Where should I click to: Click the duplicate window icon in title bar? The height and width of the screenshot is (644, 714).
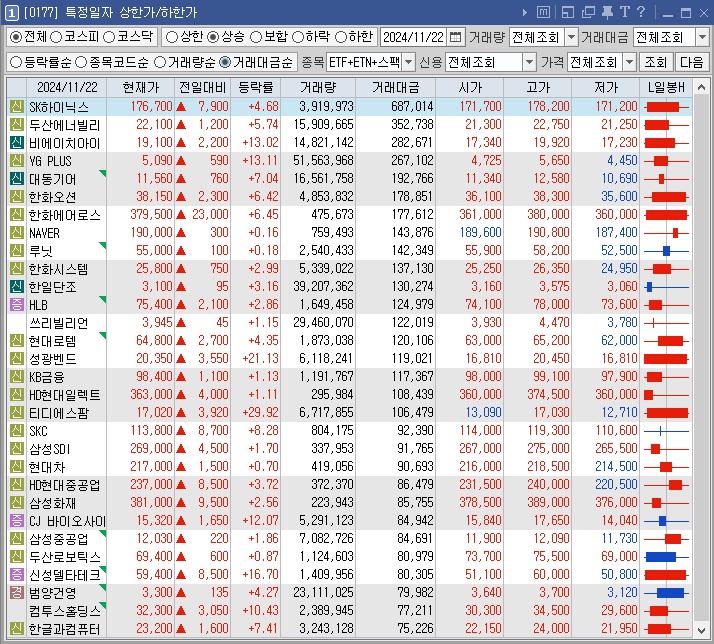pos(588,12)
